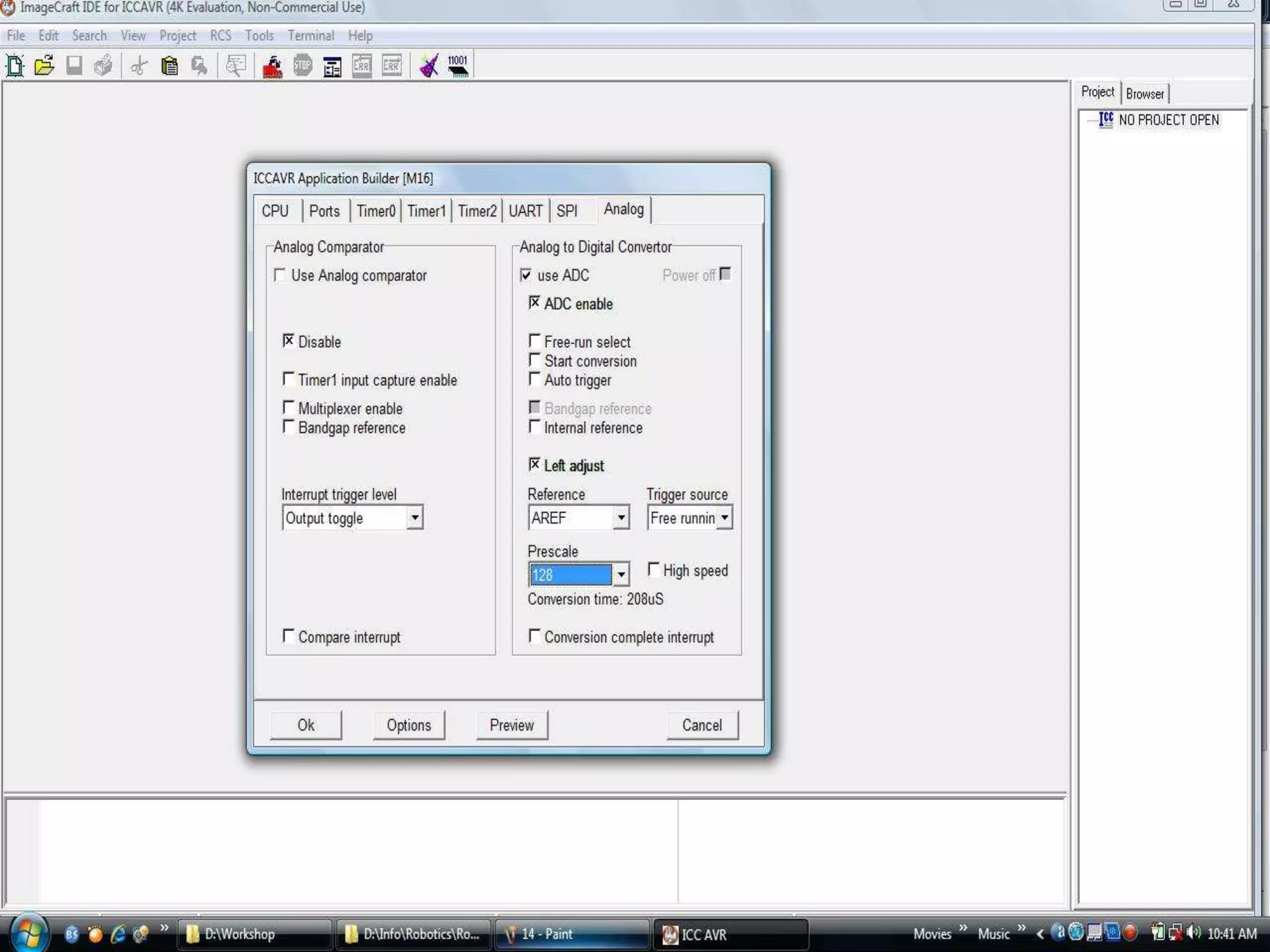Open the Timer2 tab

pos(477,211)
